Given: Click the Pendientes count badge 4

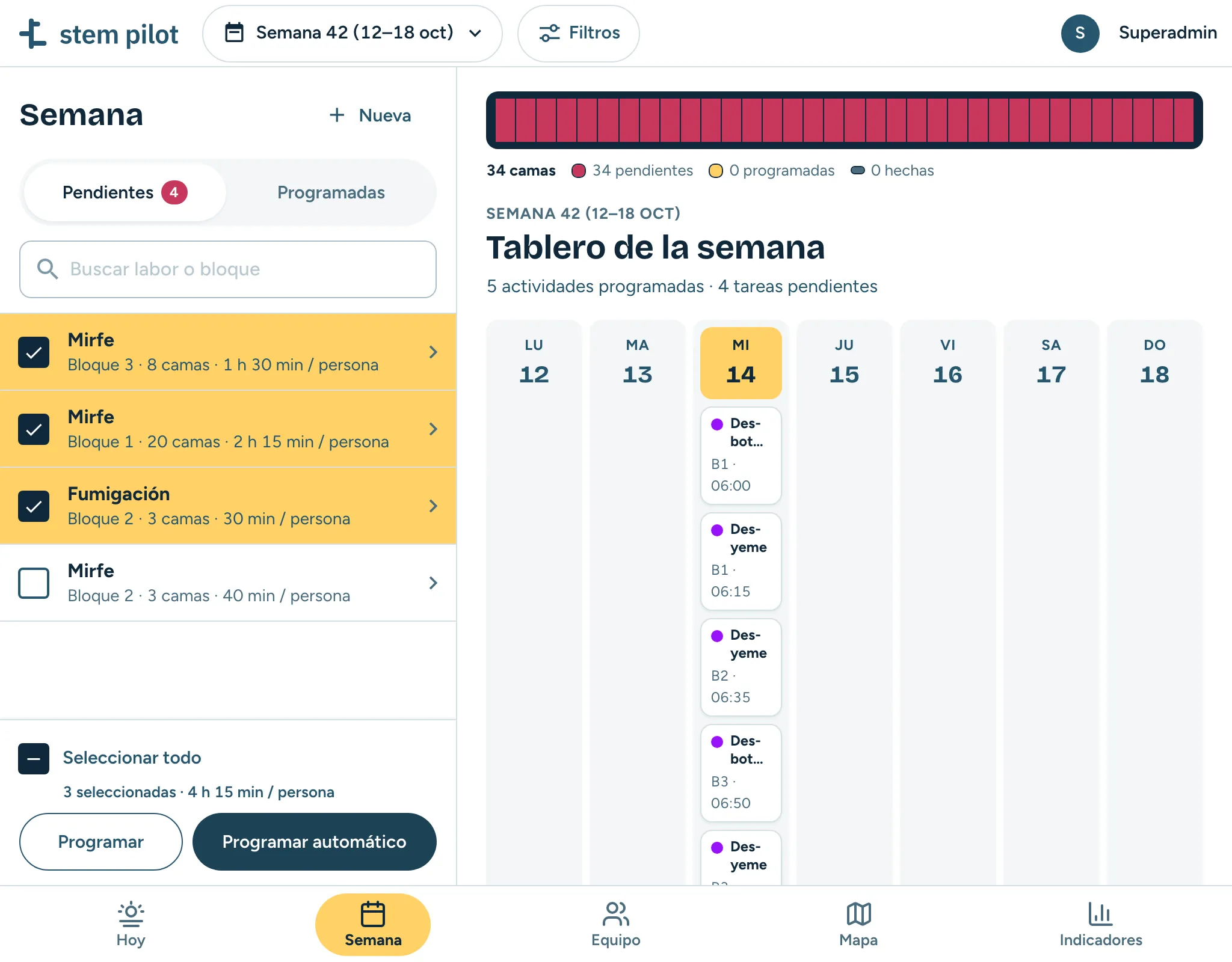Looking at the screenshot, I should (x=174, y=192).
